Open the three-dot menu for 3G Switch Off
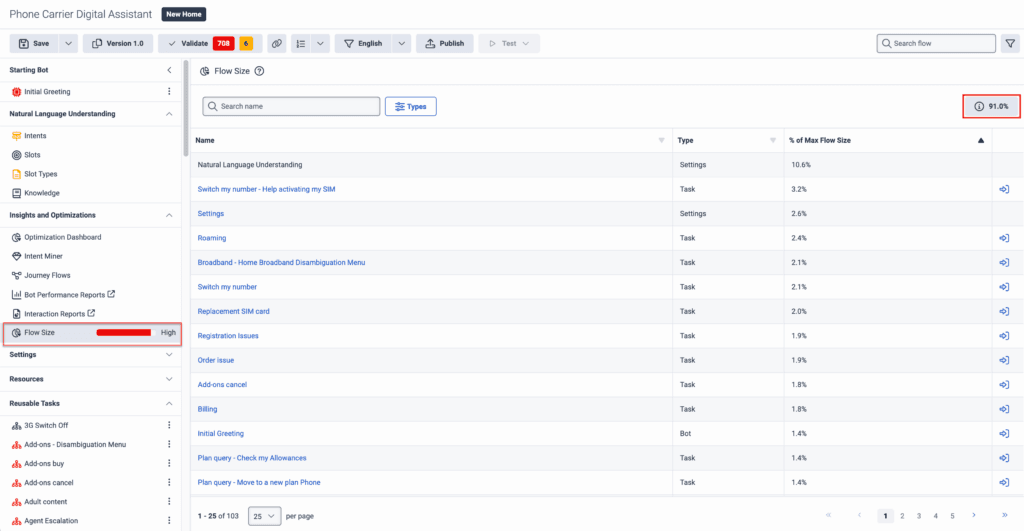This screenshot has height=531, width=1024. 169,426
